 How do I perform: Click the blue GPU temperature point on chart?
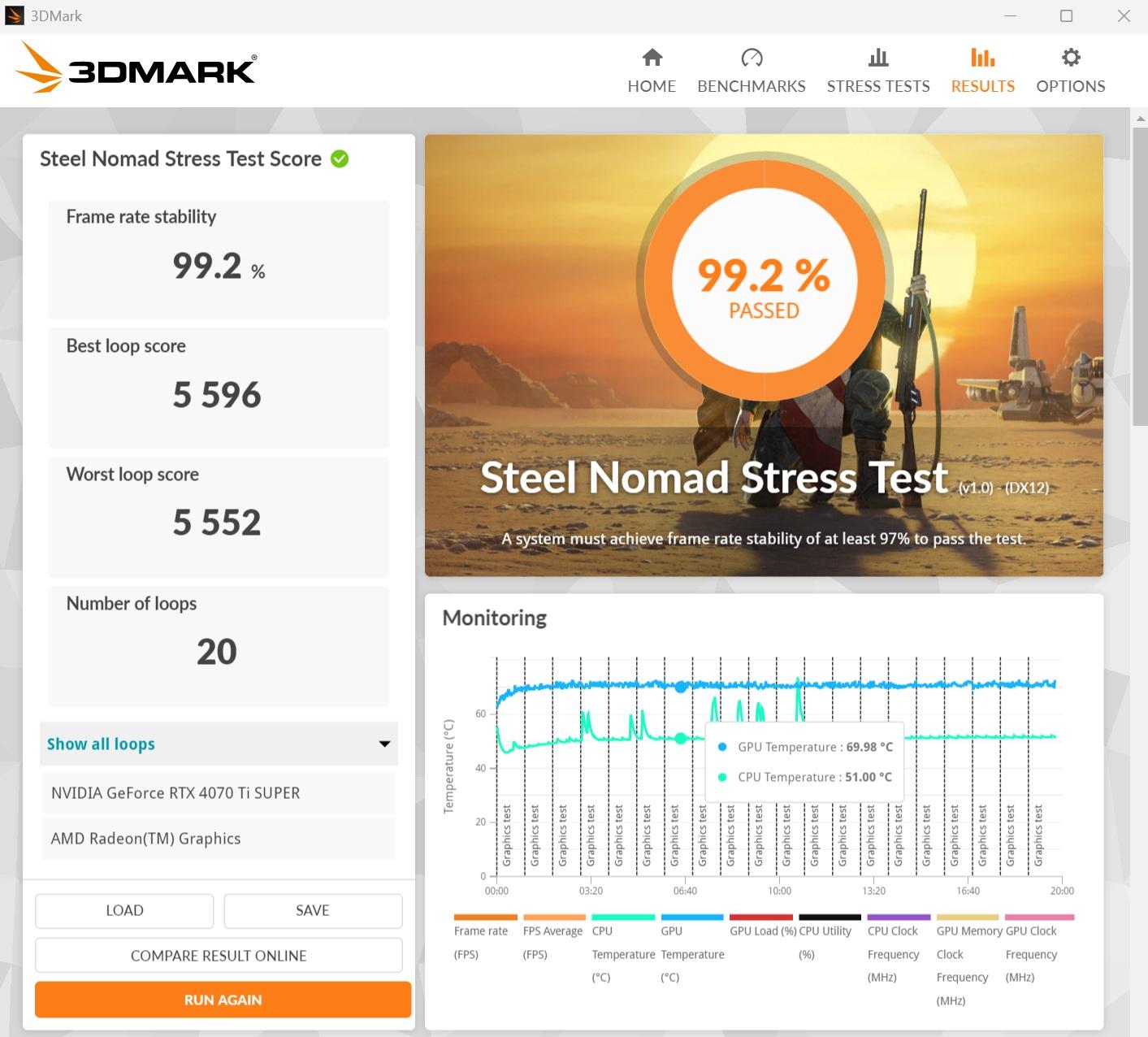pyautogui.click(x=681, y=687)
